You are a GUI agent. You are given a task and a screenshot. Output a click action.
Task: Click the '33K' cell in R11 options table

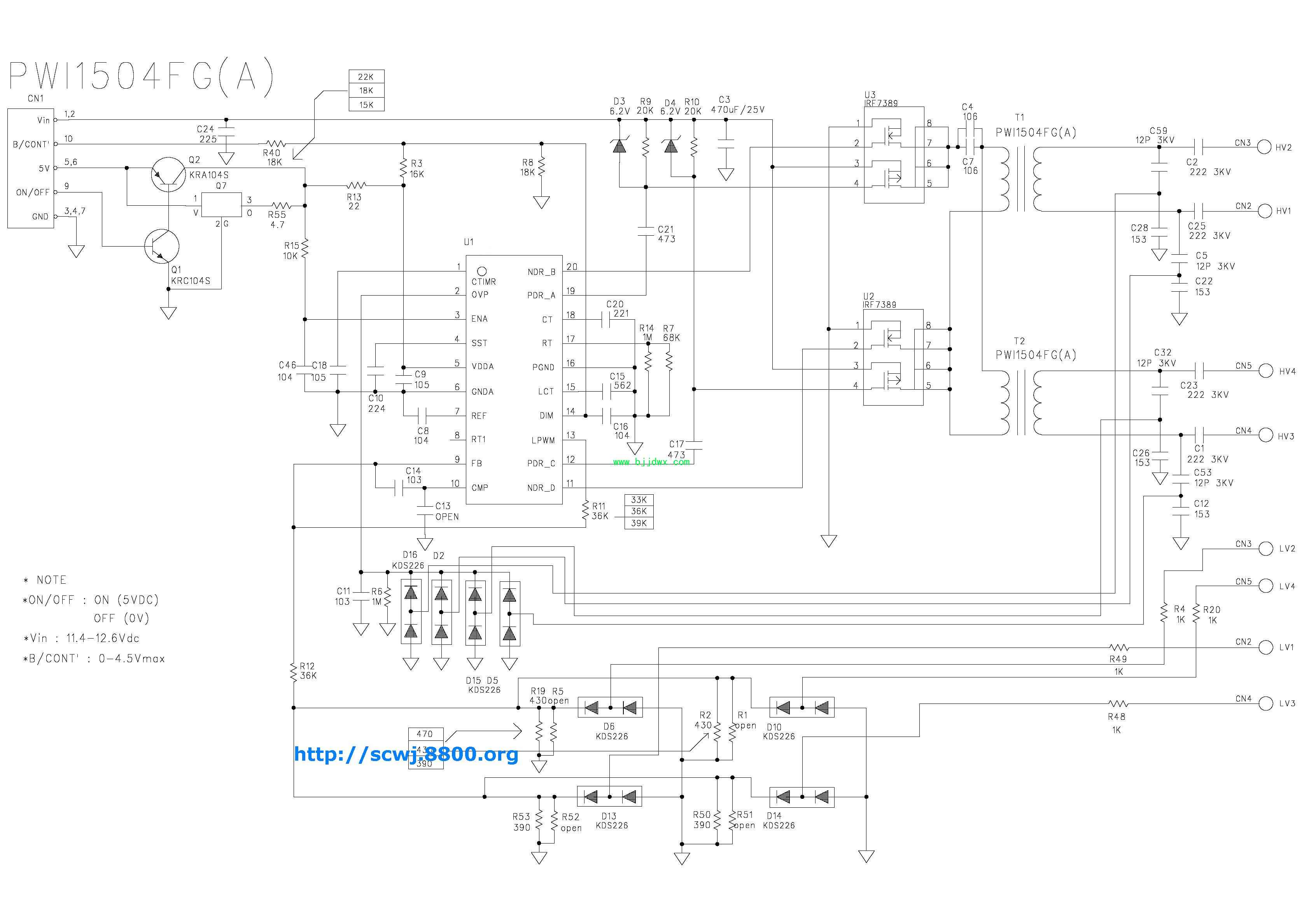click(x=639, y=500)
